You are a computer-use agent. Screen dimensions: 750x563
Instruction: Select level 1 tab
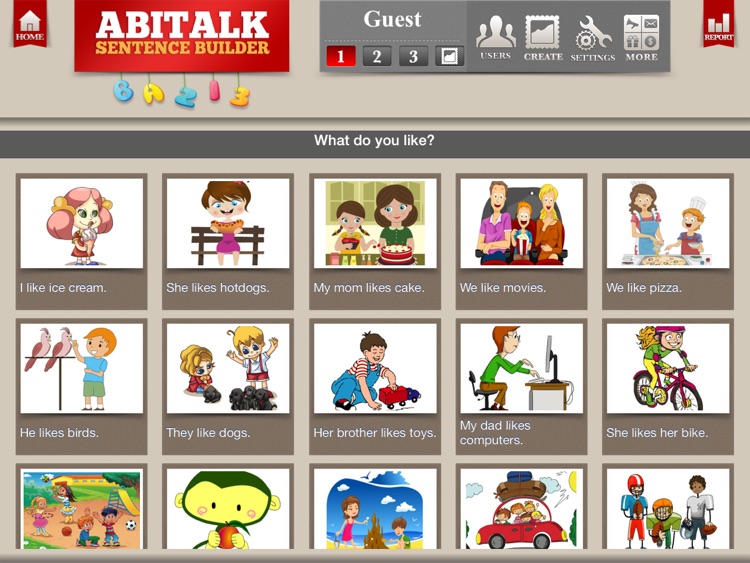click(341, 56)
